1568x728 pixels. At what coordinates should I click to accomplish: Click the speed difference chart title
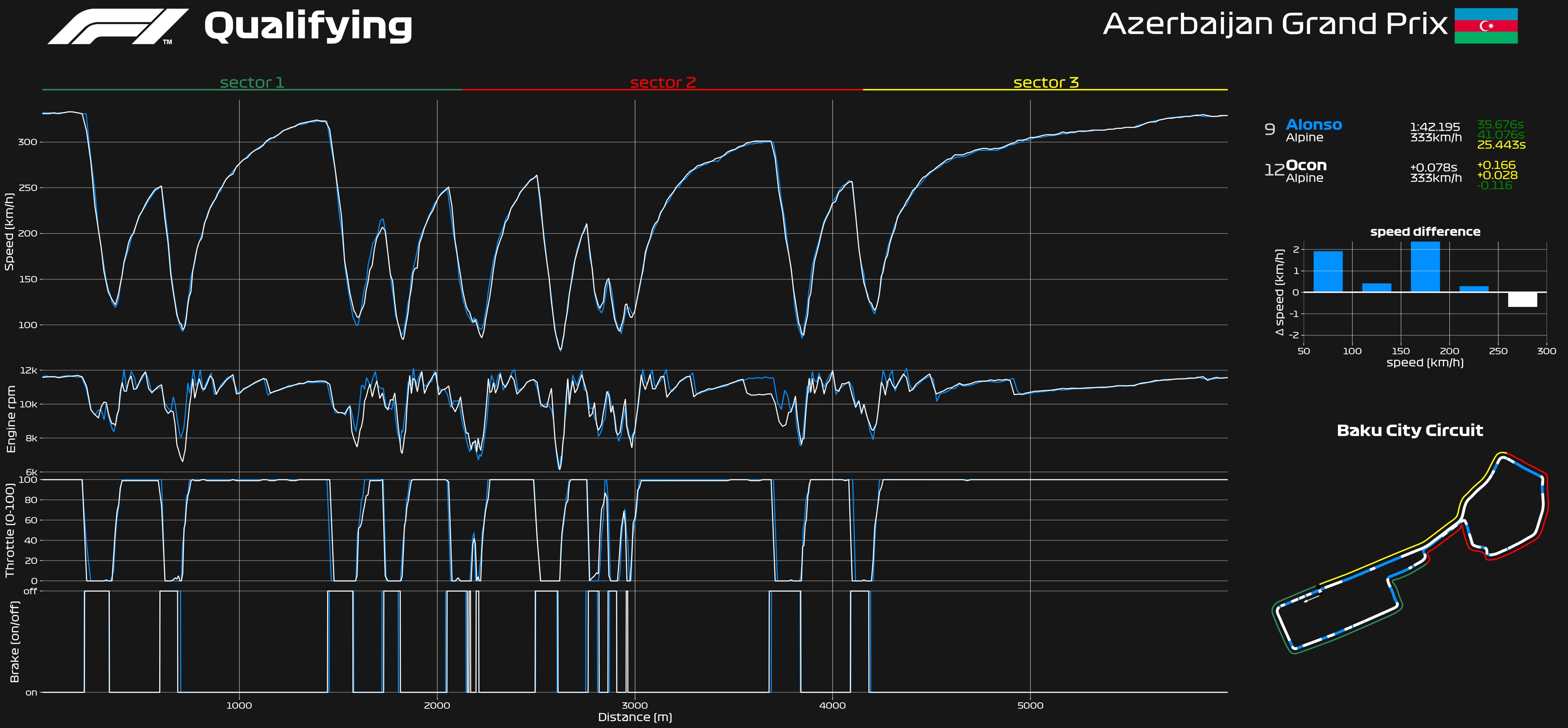pyautogui.click(x=1425, y=232)
